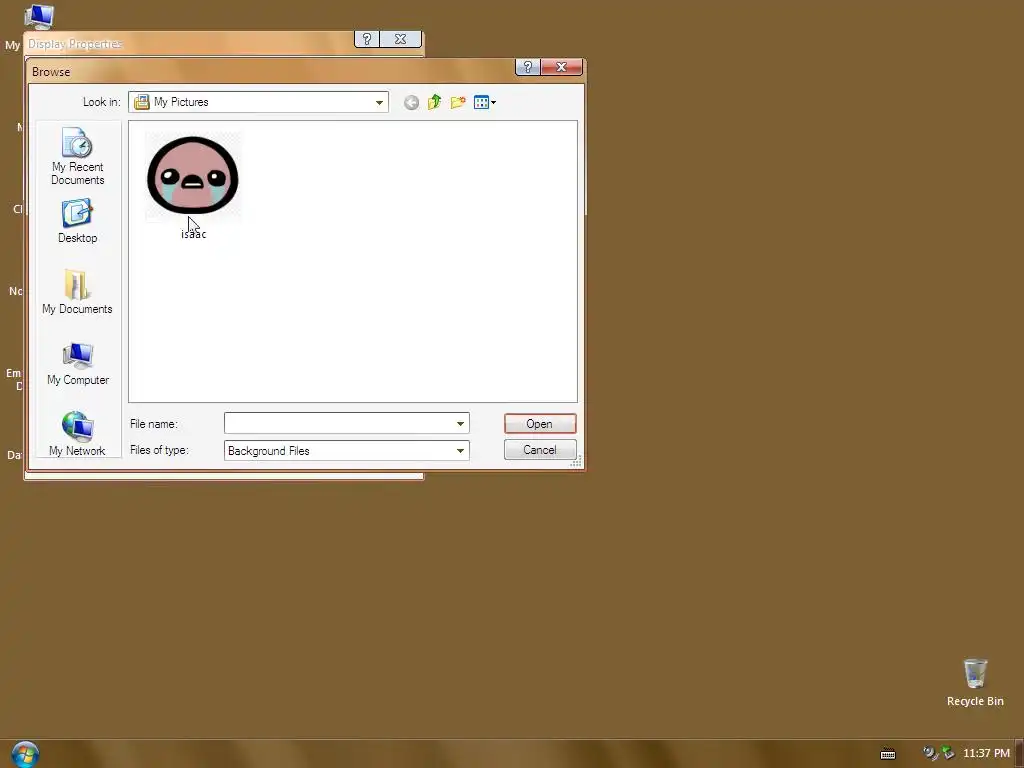Open My Recent Documents in sidebar
This screenshot has height=768, width=1024.
pos(77,157)
